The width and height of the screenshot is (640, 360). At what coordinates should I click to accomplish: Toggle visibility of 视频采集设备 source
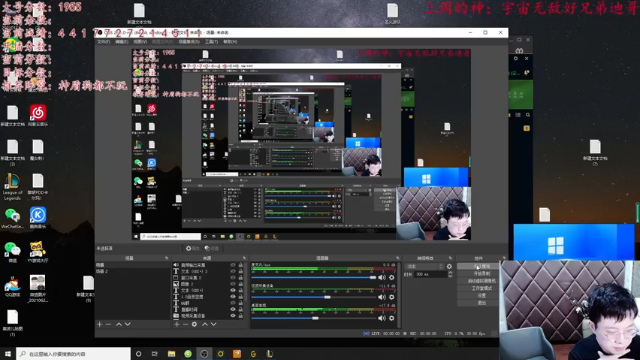[233, 316]
